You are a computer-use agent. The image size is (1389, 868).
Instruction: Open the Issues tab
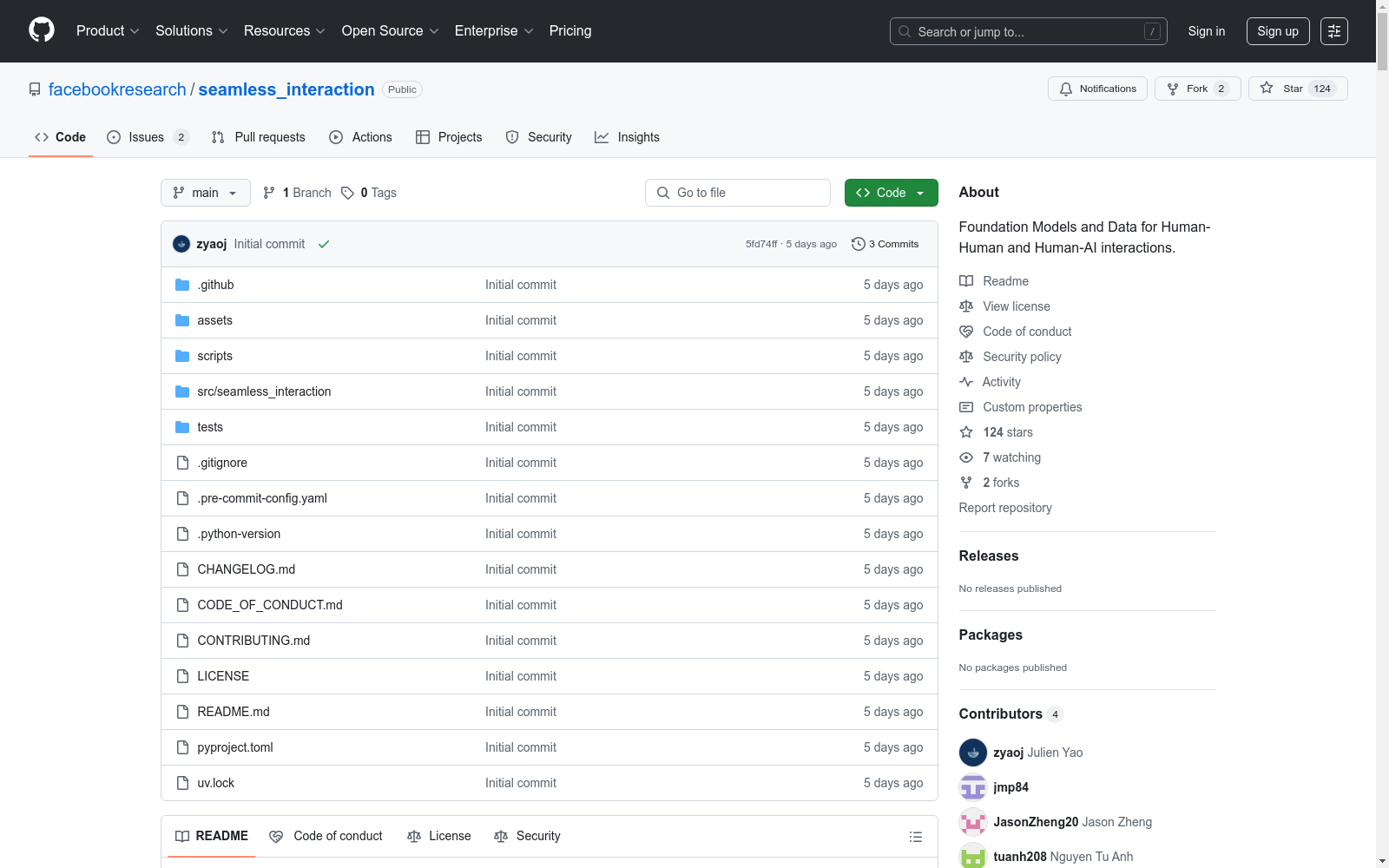(148, 137)
